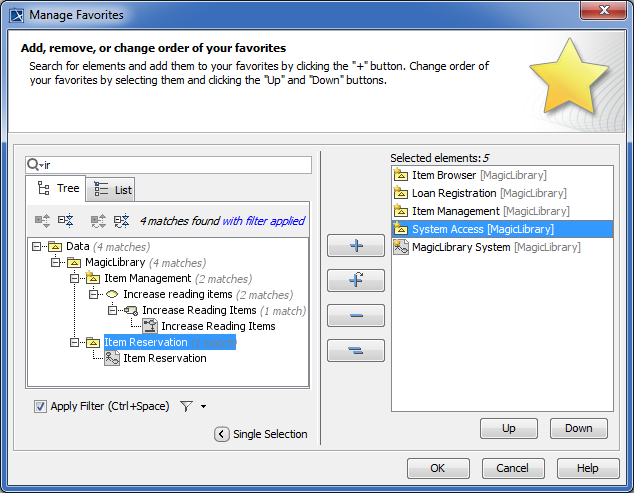Close the Manage Favorites dialog
This screenshot has height=493, width=634.
(x=603, y=10)
